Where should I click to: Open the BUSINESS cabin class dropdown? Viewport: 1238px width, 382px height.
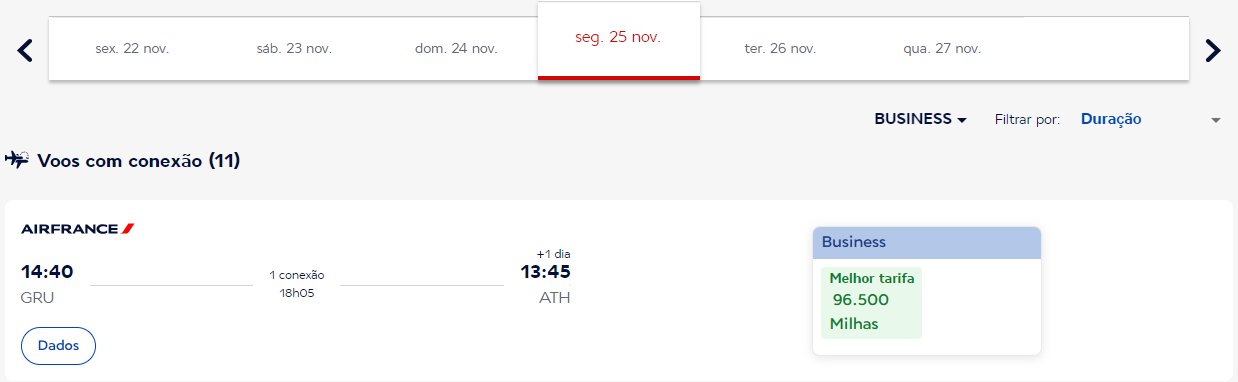point(921,119)
